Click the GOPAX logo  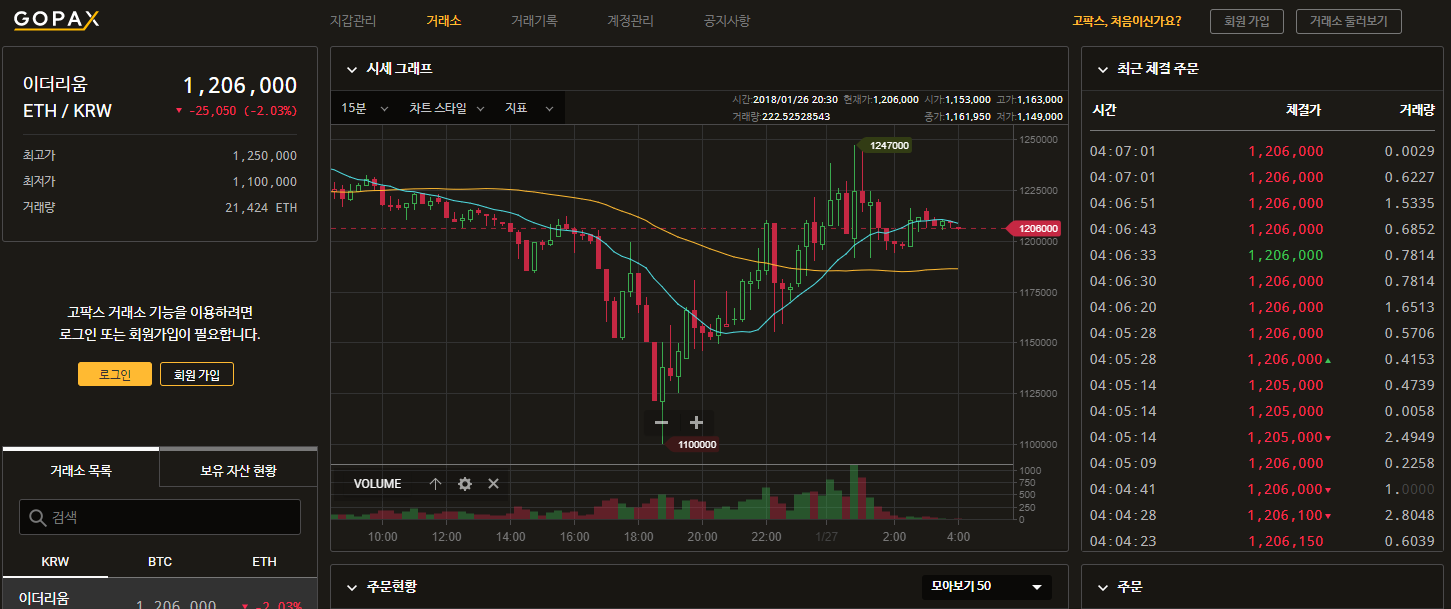56,21
